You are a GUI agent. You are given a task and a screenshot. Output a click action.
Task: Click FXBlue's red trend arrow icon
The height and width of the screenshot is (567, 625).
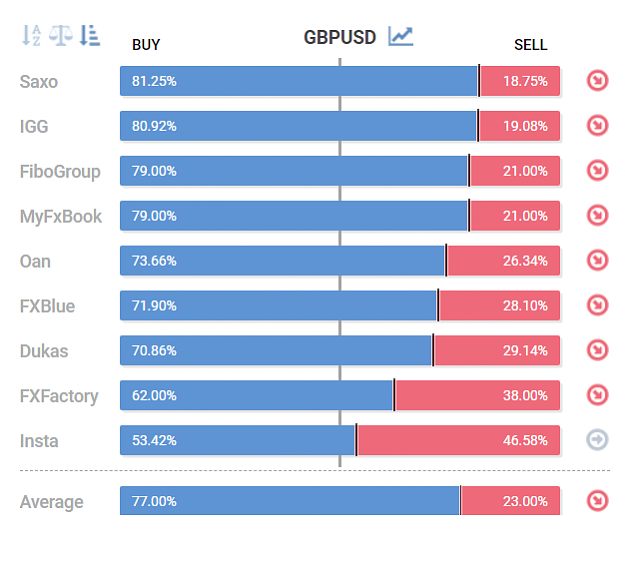click(597, 305)
